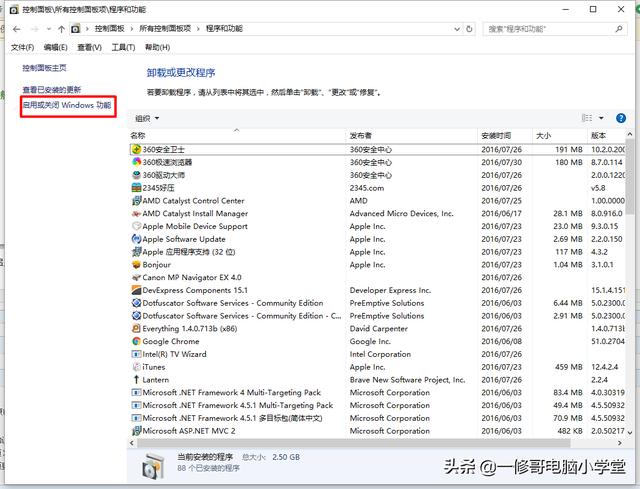
Task: Open 启用或关闭 Windows 功能 link
Action: click(67, 105)
